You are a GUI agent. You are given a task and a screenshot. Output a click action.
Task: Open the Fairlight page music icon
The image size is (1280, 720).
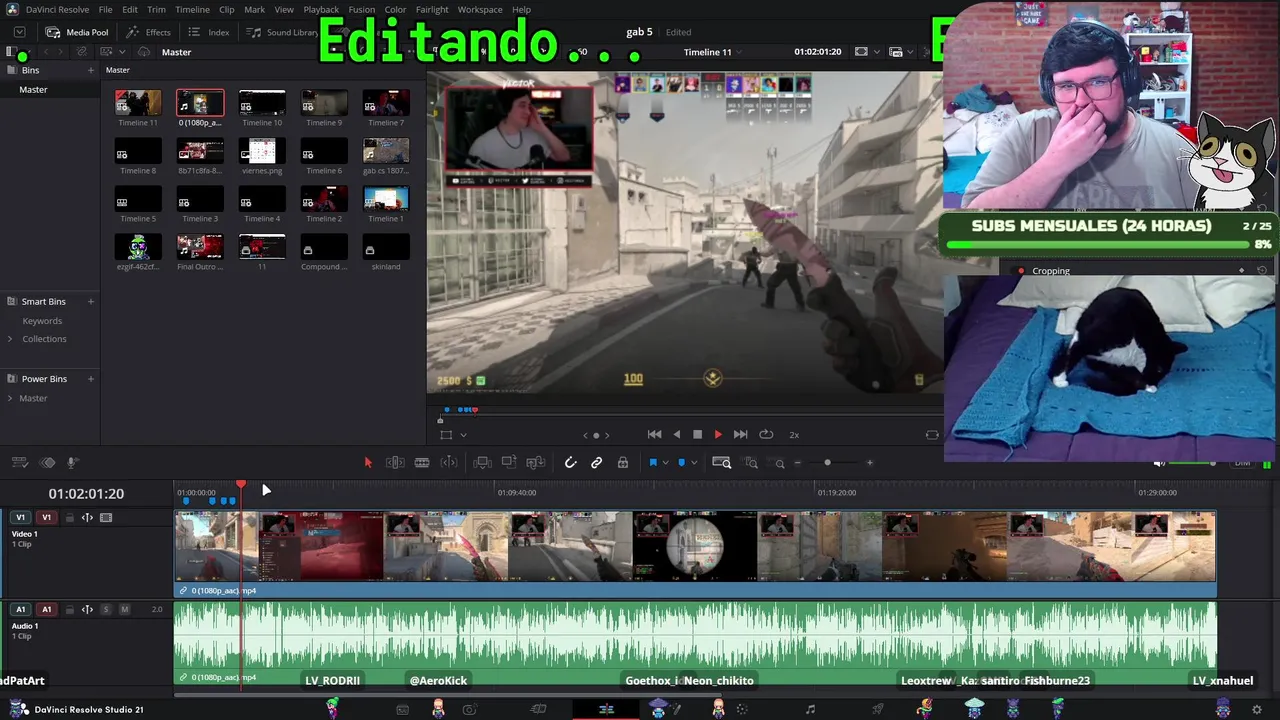[x=810, y=710]
